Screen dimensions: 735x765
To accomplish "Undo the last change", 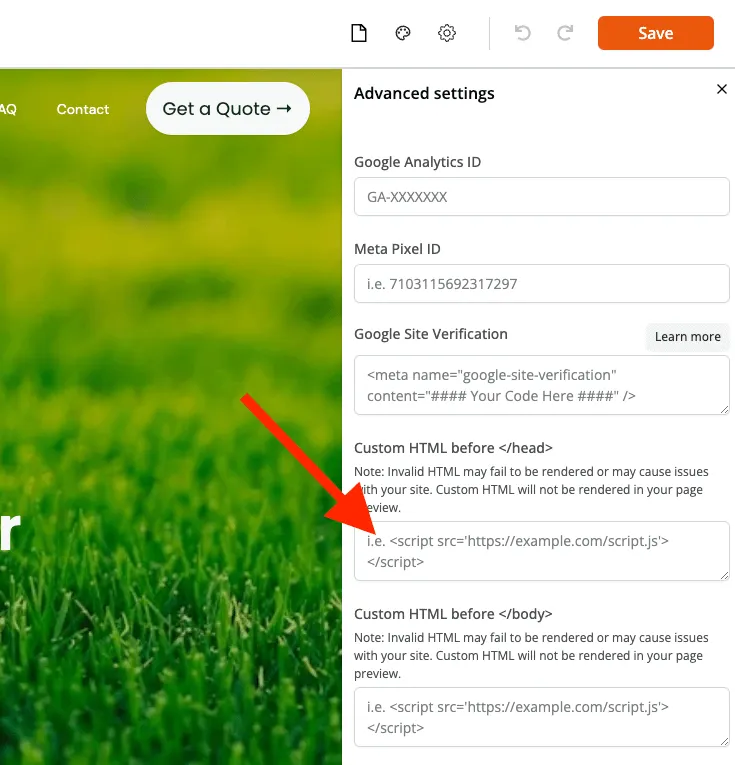I will (522, 33).
